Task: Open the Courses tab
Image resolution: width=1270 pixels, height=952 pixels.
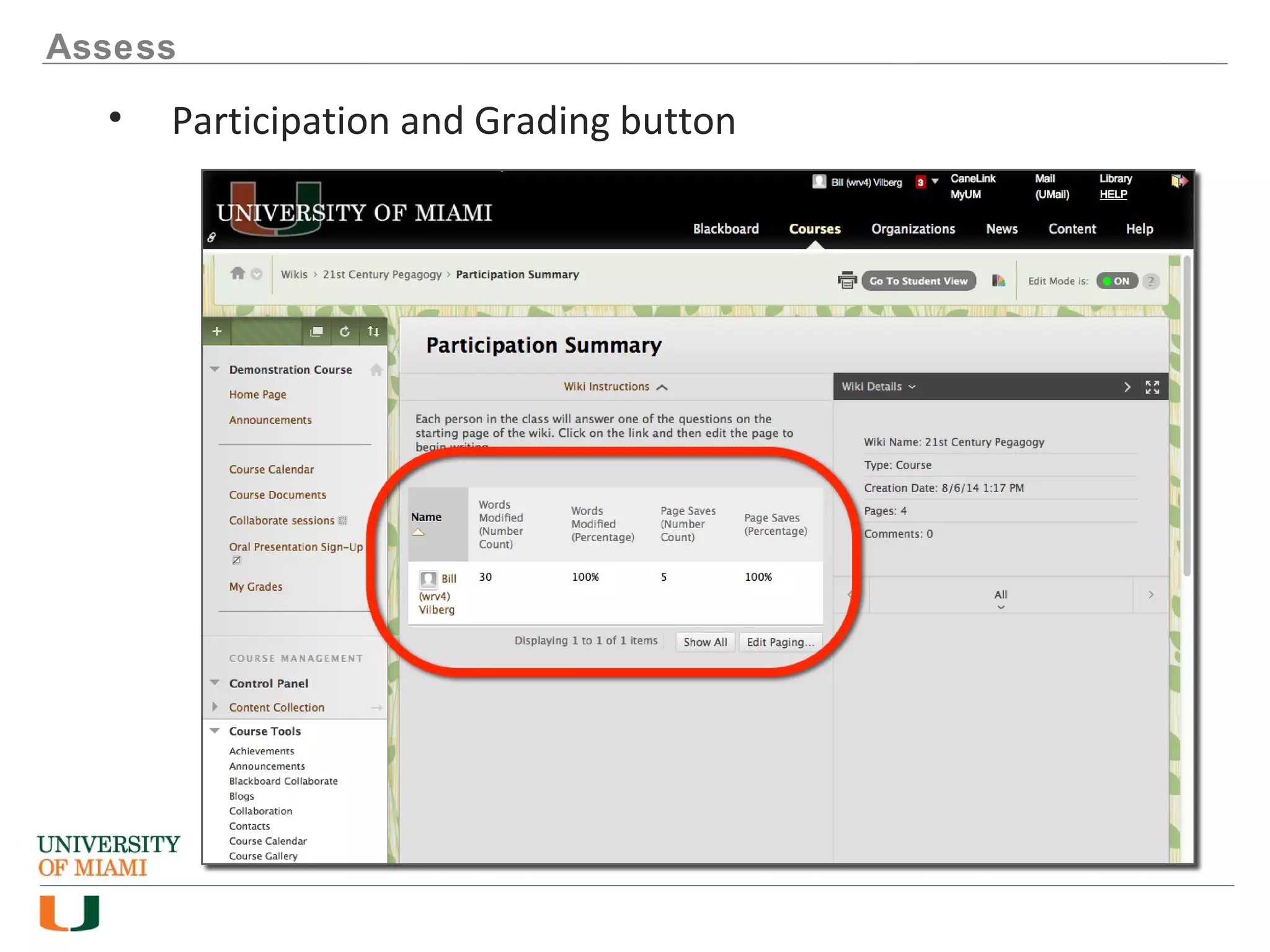Action: click(x=815, y=229)
